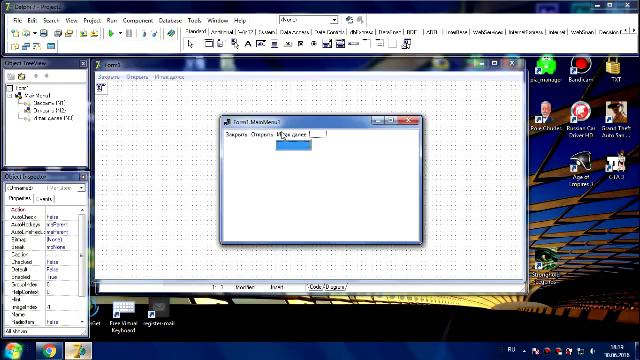Select the ComboBox component in palette

click(340, 44)
